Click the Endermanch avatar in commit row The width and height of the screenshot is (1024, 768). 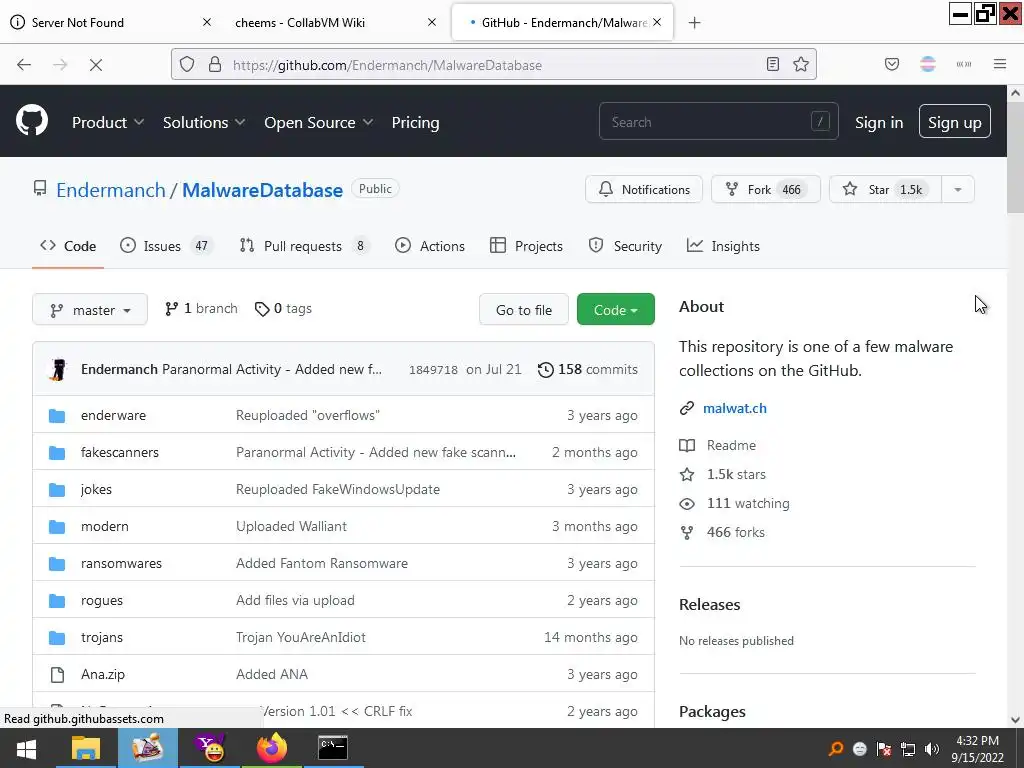58,370
